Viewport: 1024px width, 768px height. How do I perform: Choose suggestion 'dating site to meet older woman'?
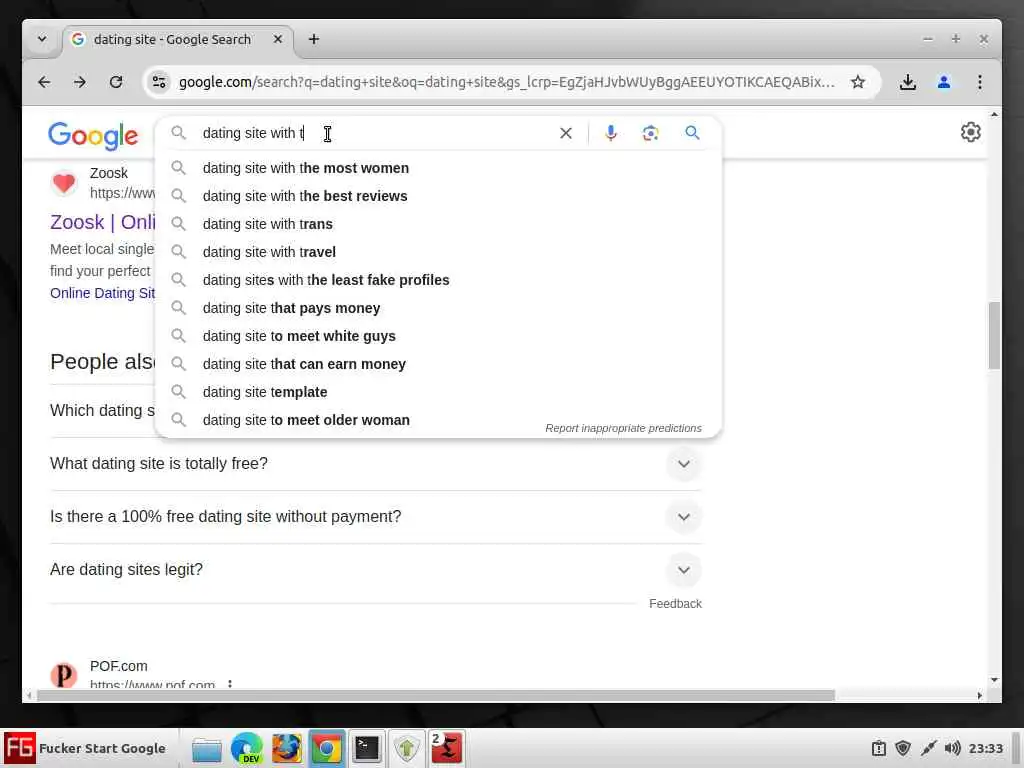(438, 421)
